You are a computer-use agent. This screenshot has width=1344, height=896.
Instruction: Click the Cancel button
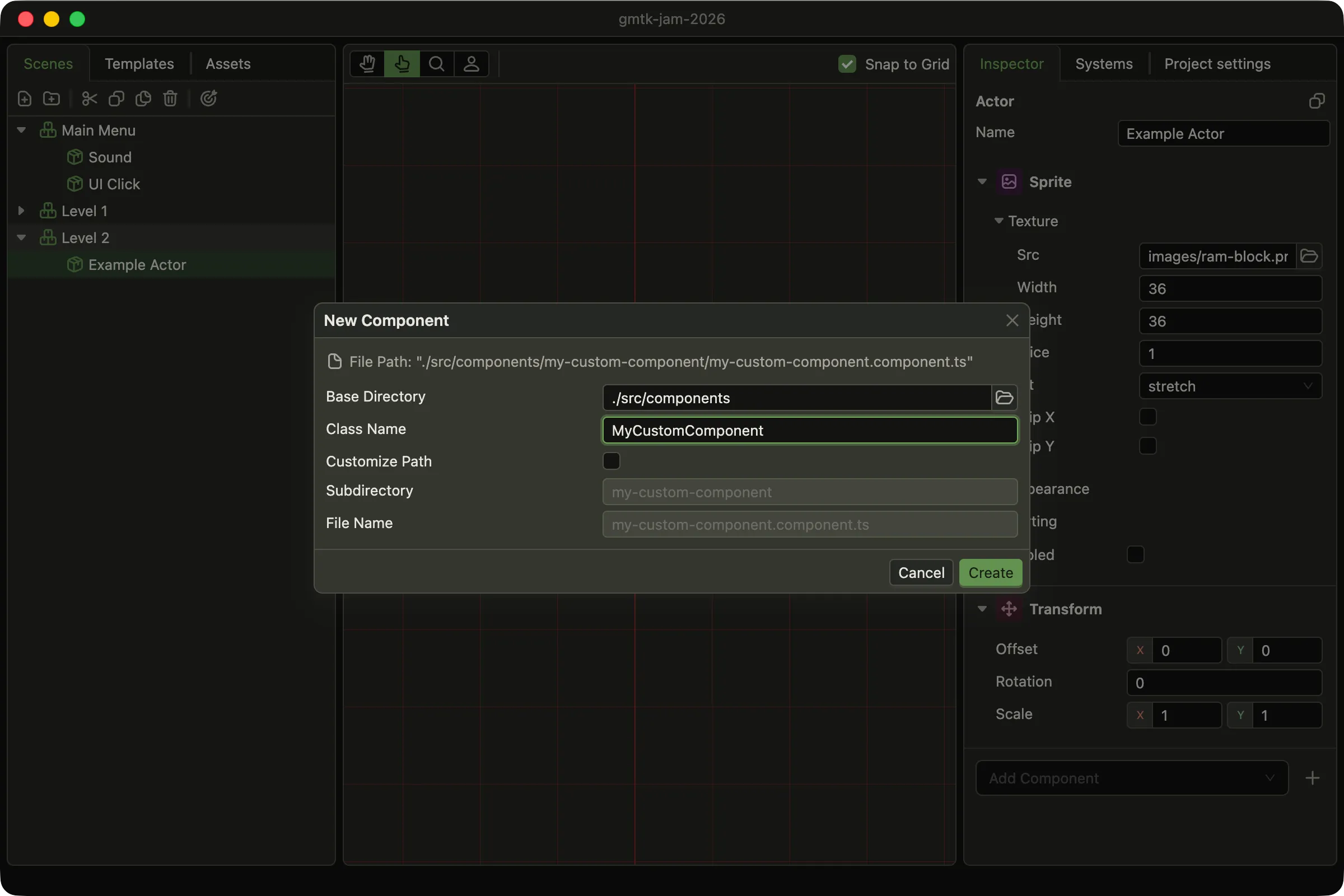tap(921, 572)
